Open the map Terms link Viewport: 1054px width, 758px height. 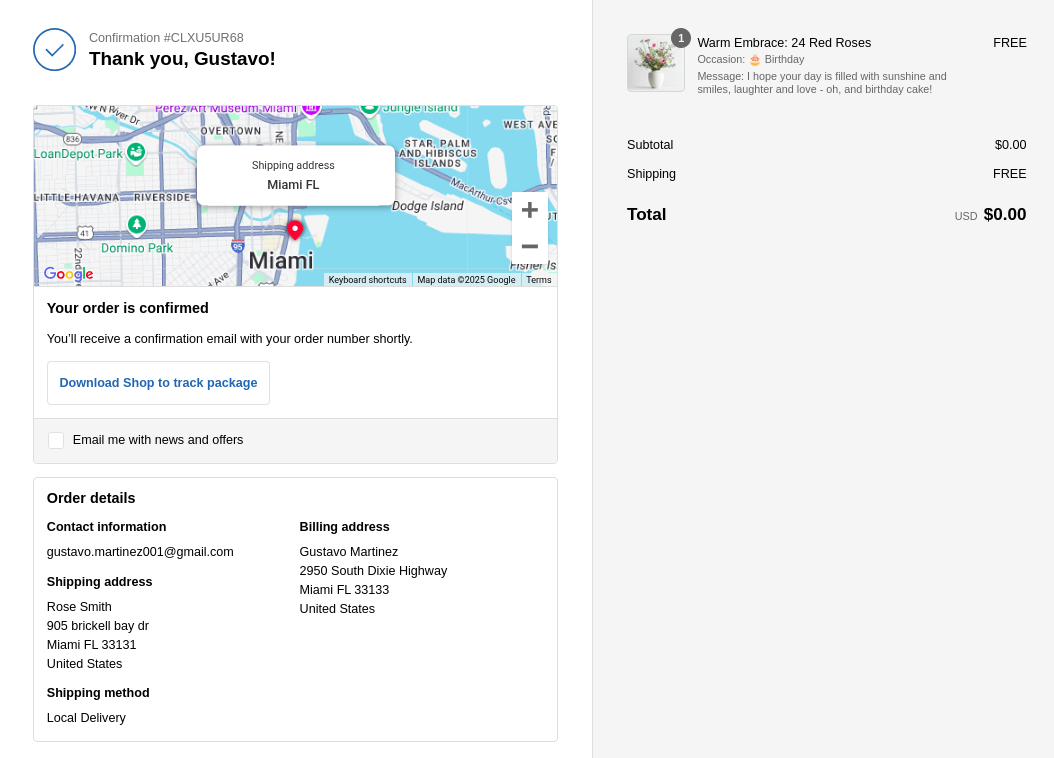point(539,280)
